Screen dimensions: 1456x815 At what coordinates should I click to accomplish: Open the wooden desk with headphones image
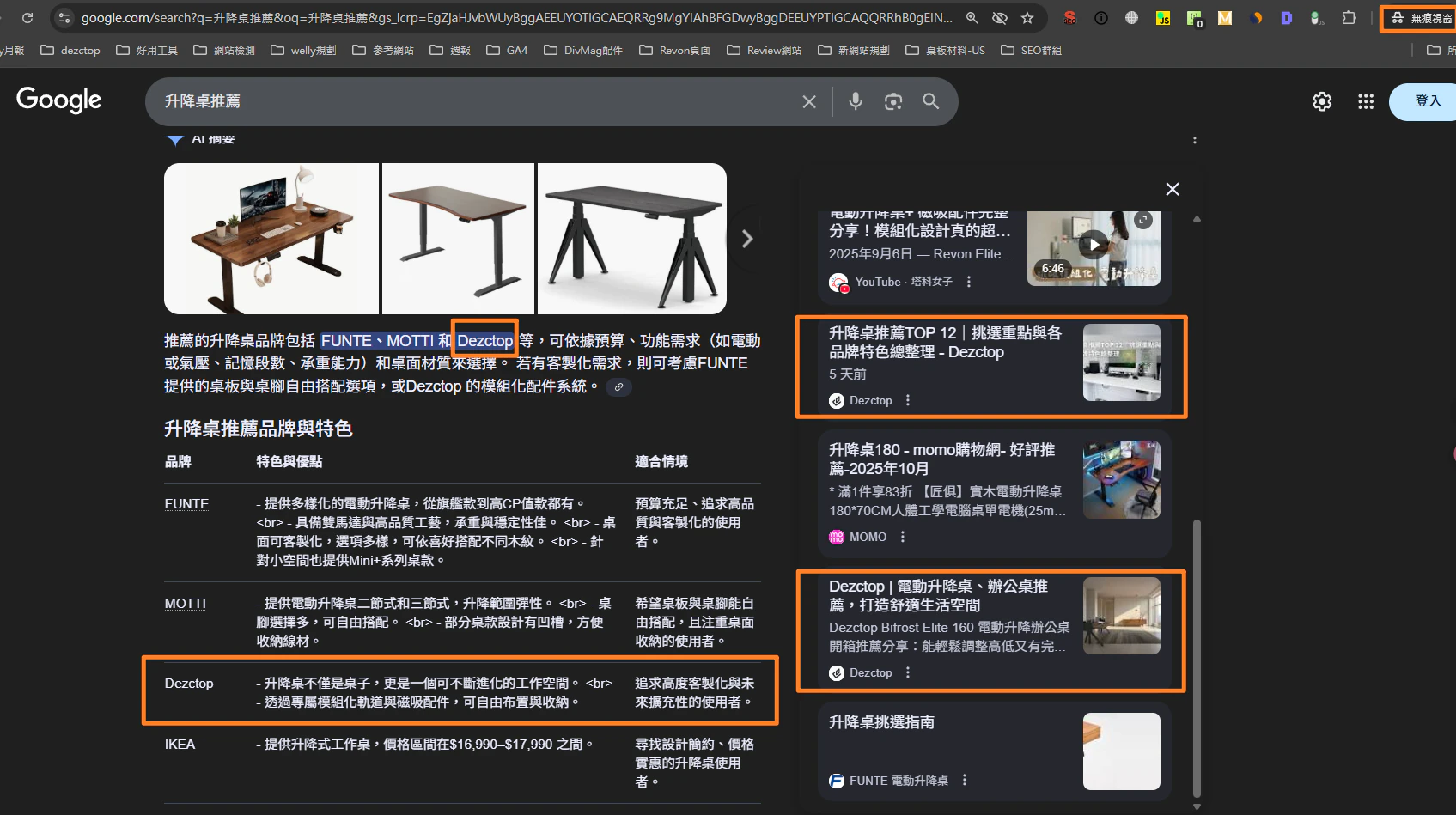(271, 239)
